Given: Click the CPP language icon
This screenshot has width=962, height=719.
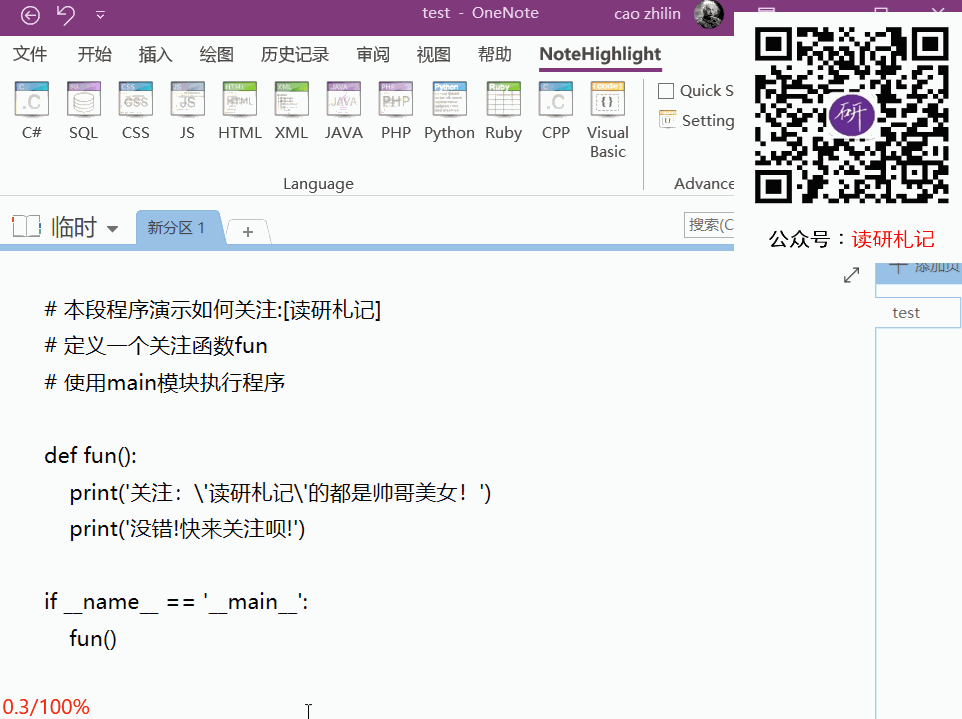Looking at the screenshot, I should (556, 110).
